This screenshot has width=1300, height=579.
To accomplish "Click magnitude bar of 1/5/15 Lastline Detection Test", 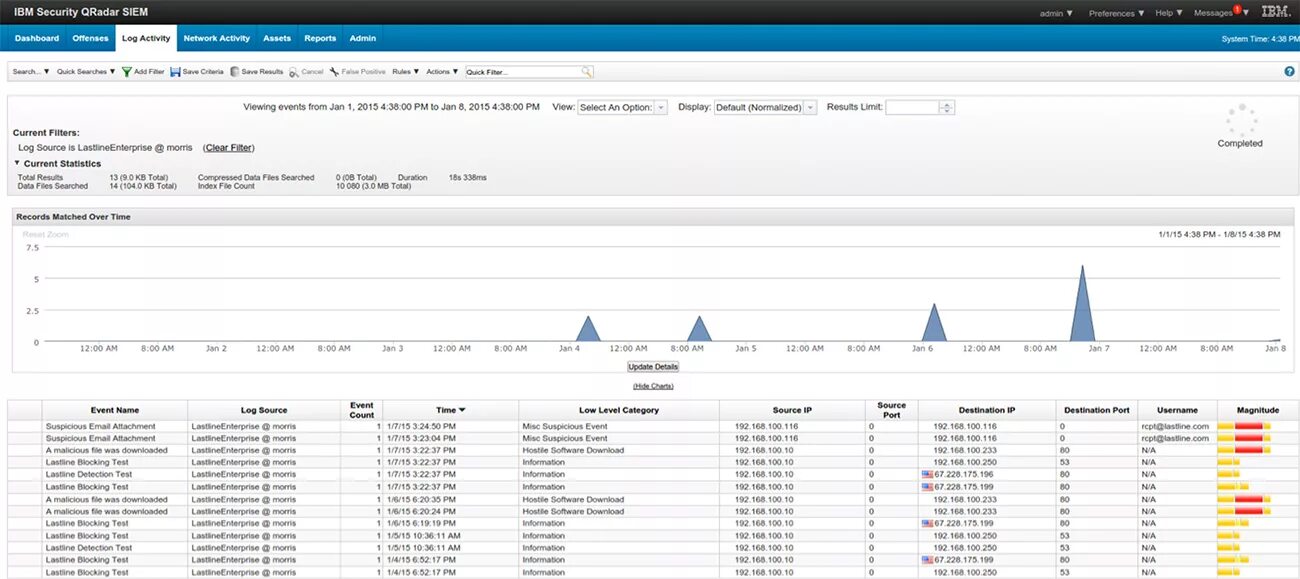I will [x=1228, y=547].
